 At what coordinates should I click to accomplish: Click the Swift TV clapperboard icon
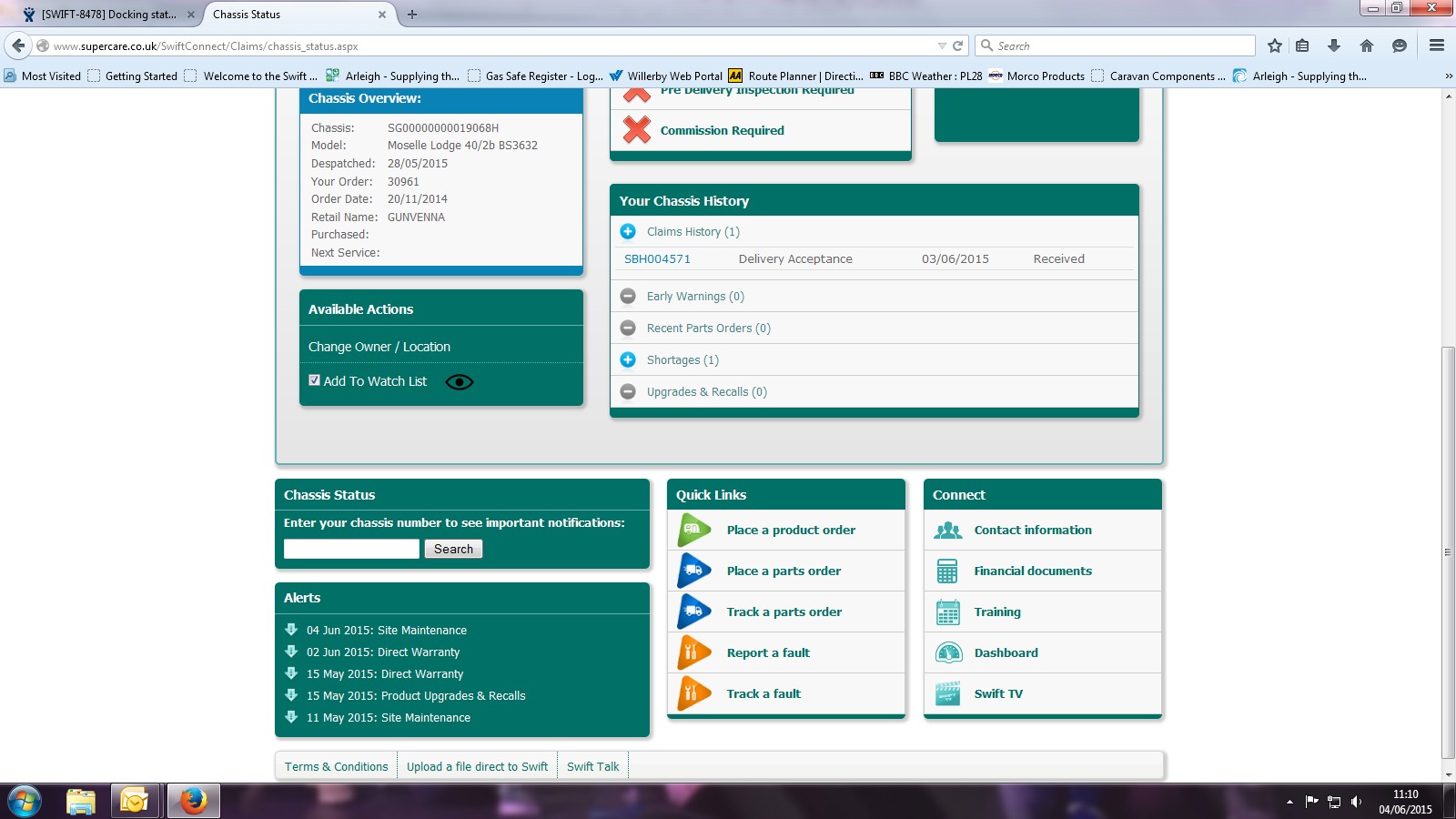tap(947, 694)
